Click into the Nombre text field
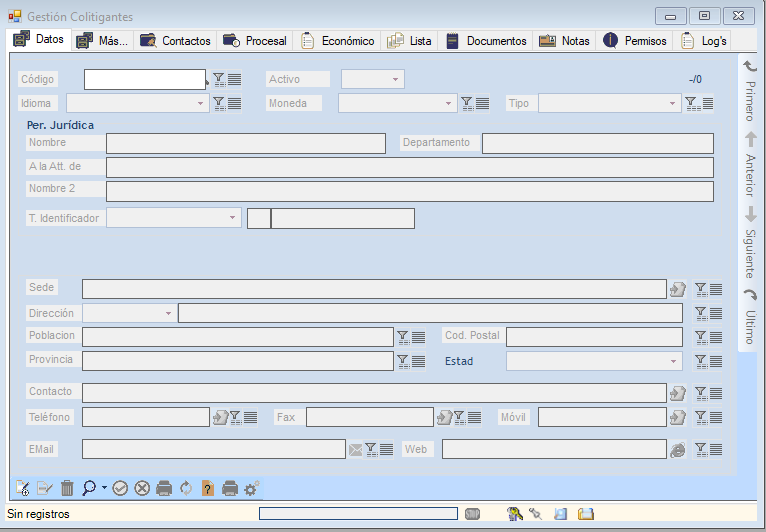The height and width of the screenshot is (532, 766). coord(245,143)
